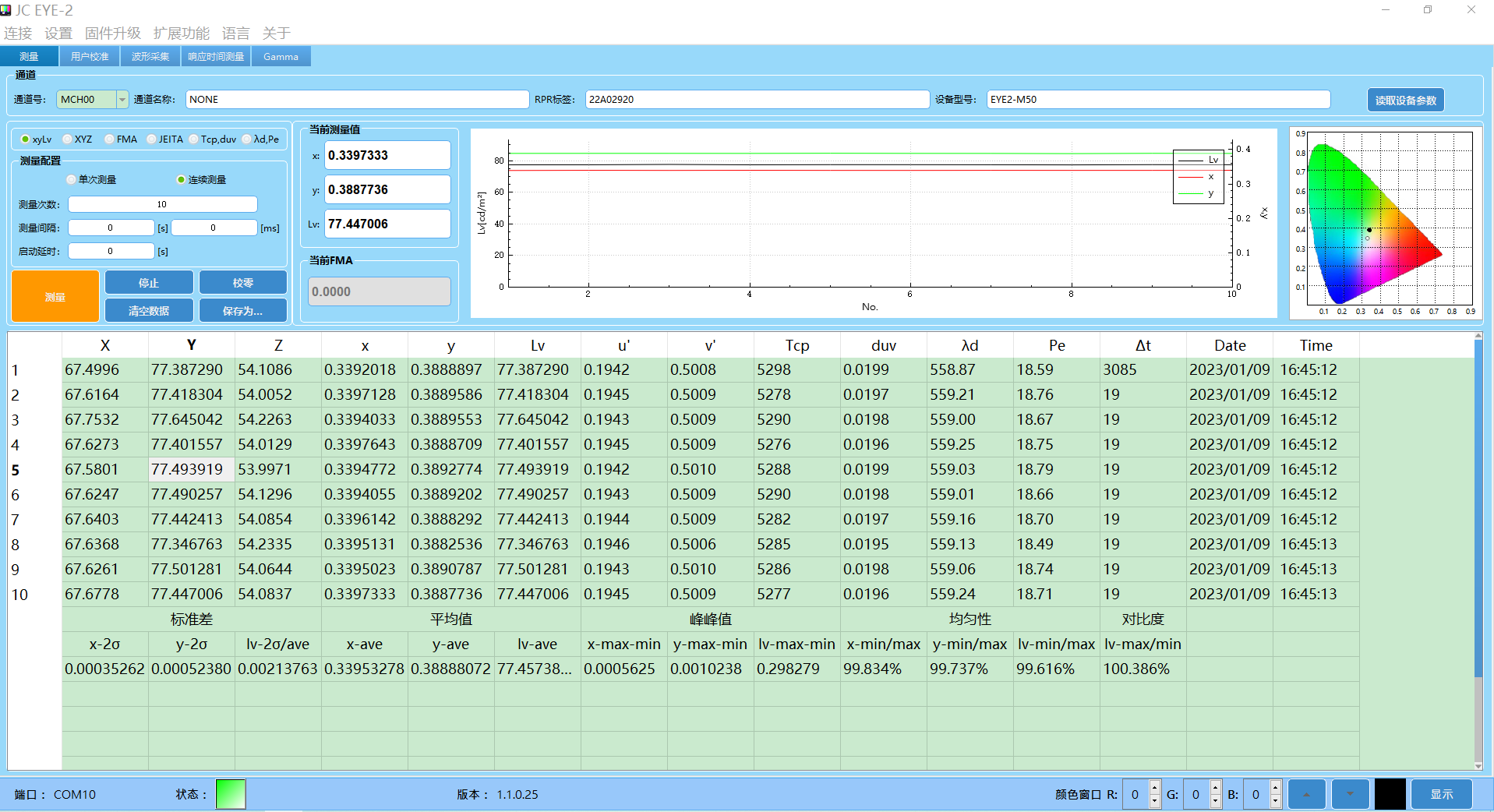
Task: Switch to the 波形采集 tab
Action: click(x=150, y=57)
